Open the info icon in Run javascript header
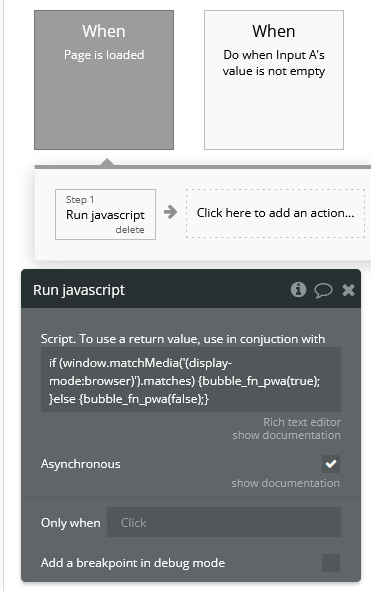The width and height of the screenshot is (371, 591). tap(298, 290)
